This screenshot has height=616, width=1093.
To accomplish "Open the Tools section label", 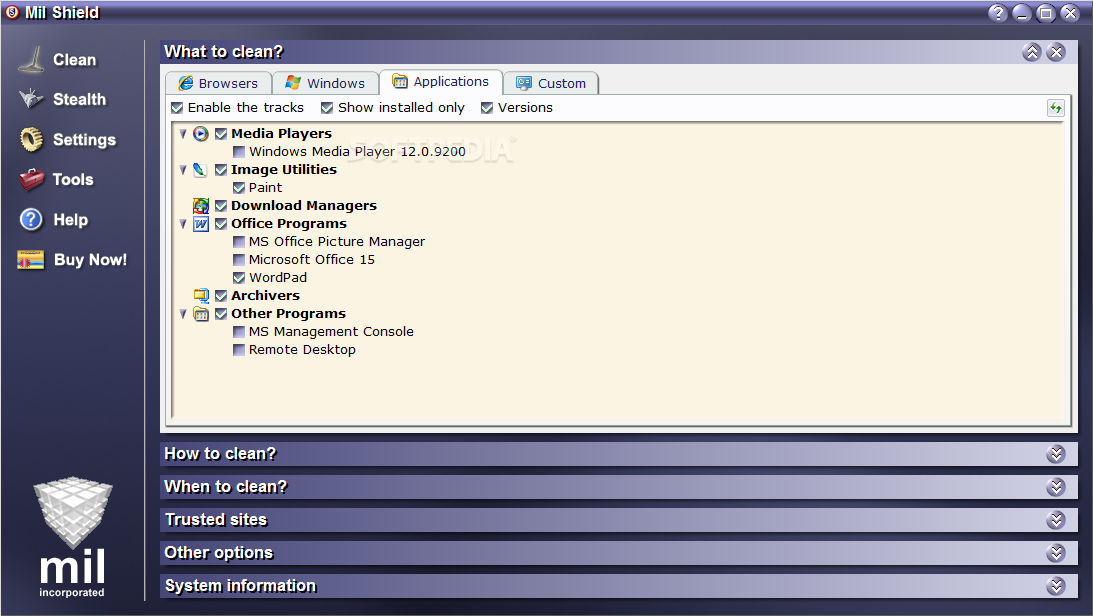I will [x=73, y=180].
